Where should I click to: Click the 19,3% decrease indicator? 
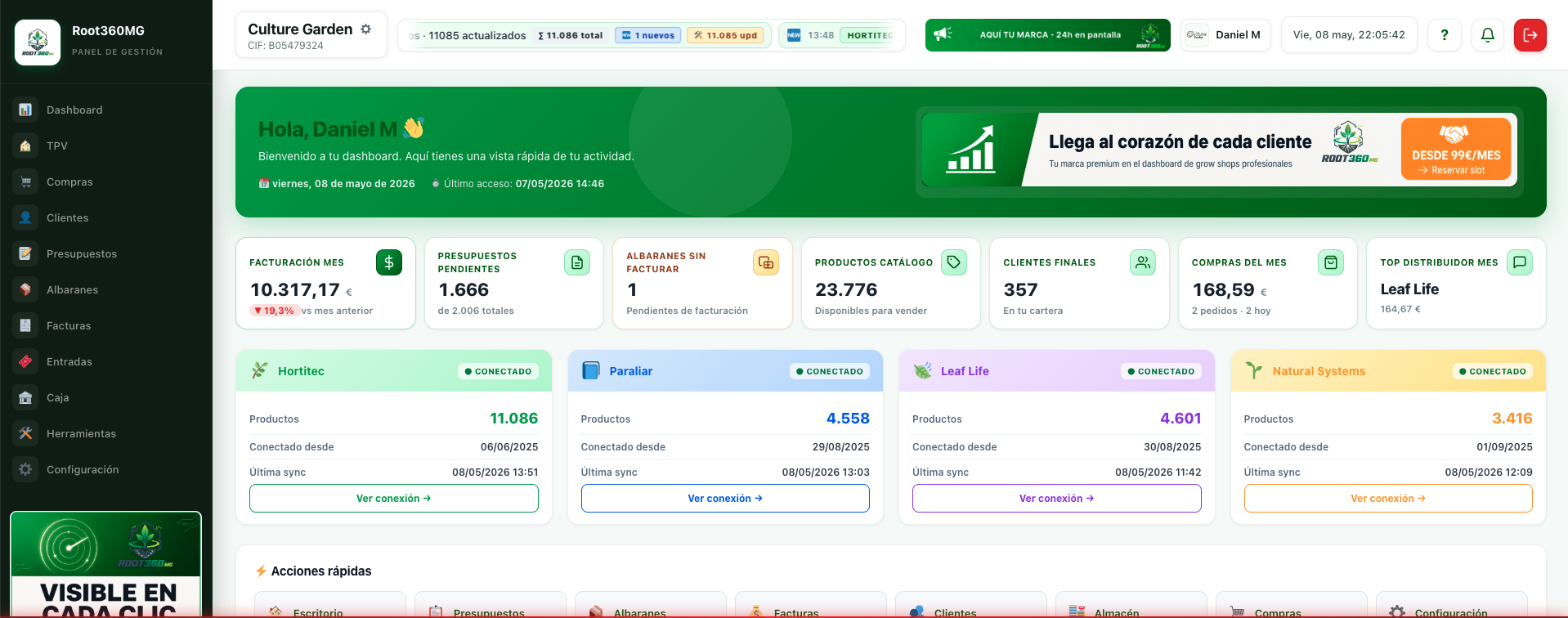[x=275, y=311]
